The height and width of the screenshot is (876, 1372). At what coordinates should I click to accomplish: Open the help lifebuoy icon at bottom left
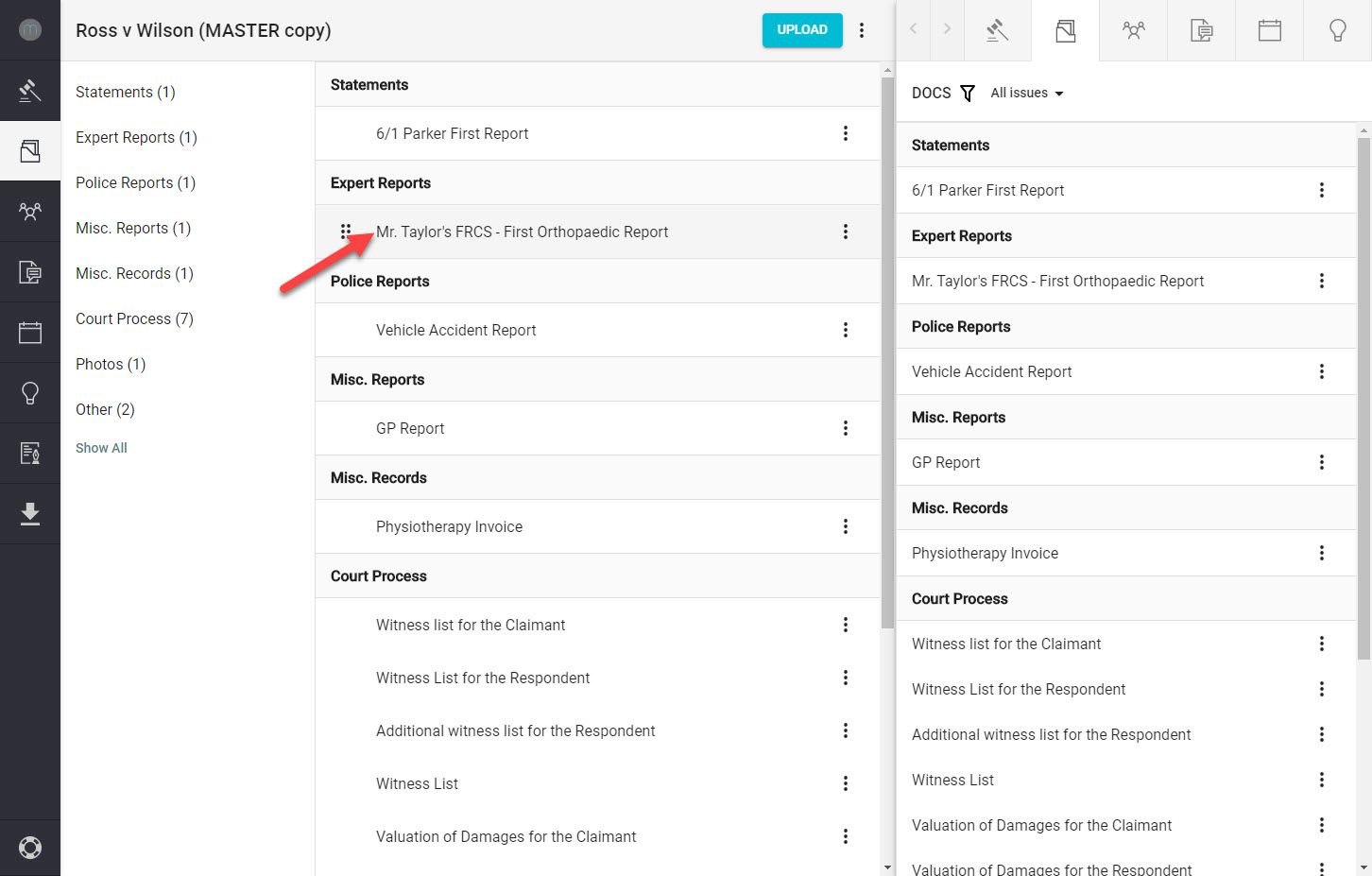[30, 847]
